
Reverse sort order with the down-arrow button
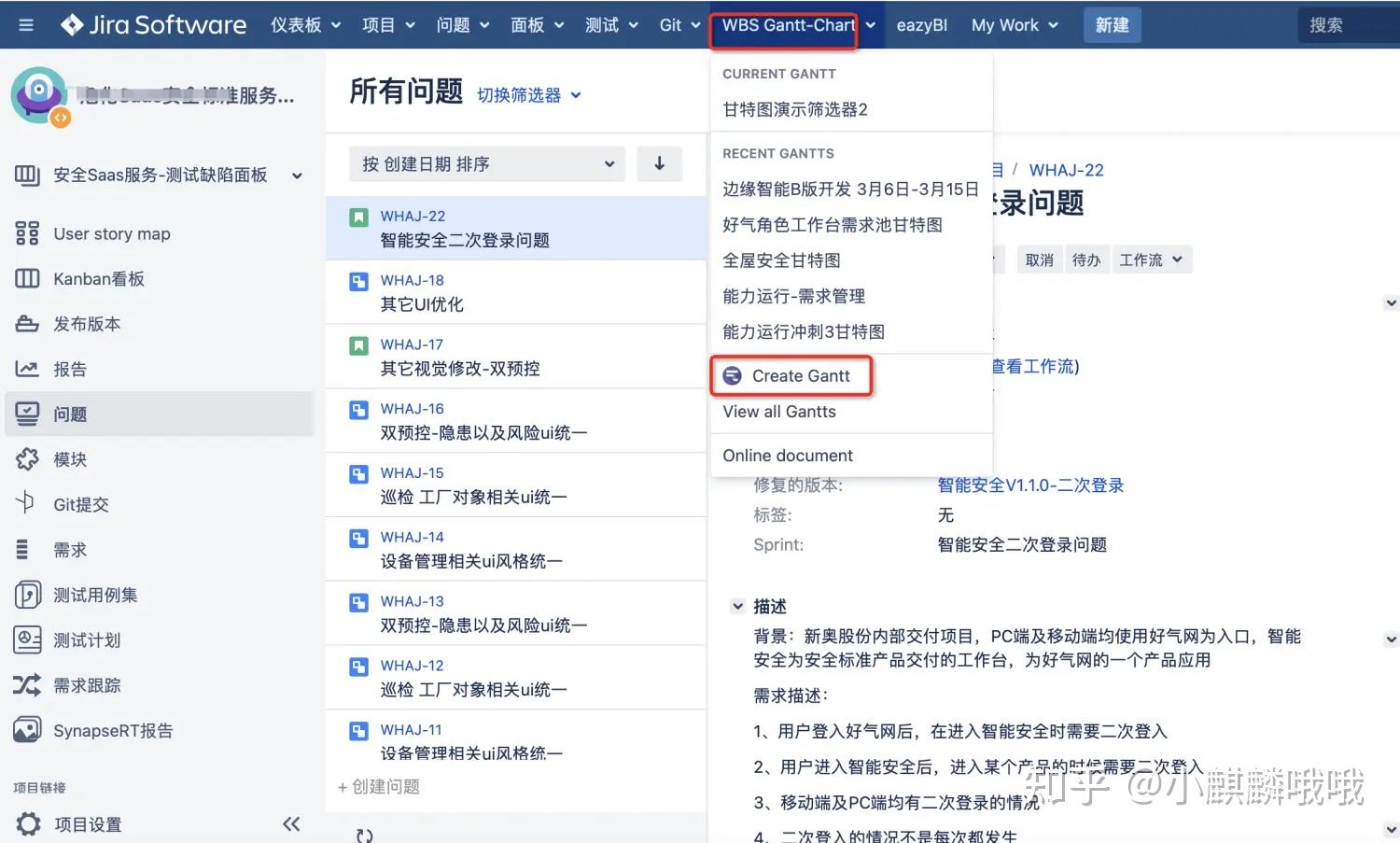click(660, 164)
